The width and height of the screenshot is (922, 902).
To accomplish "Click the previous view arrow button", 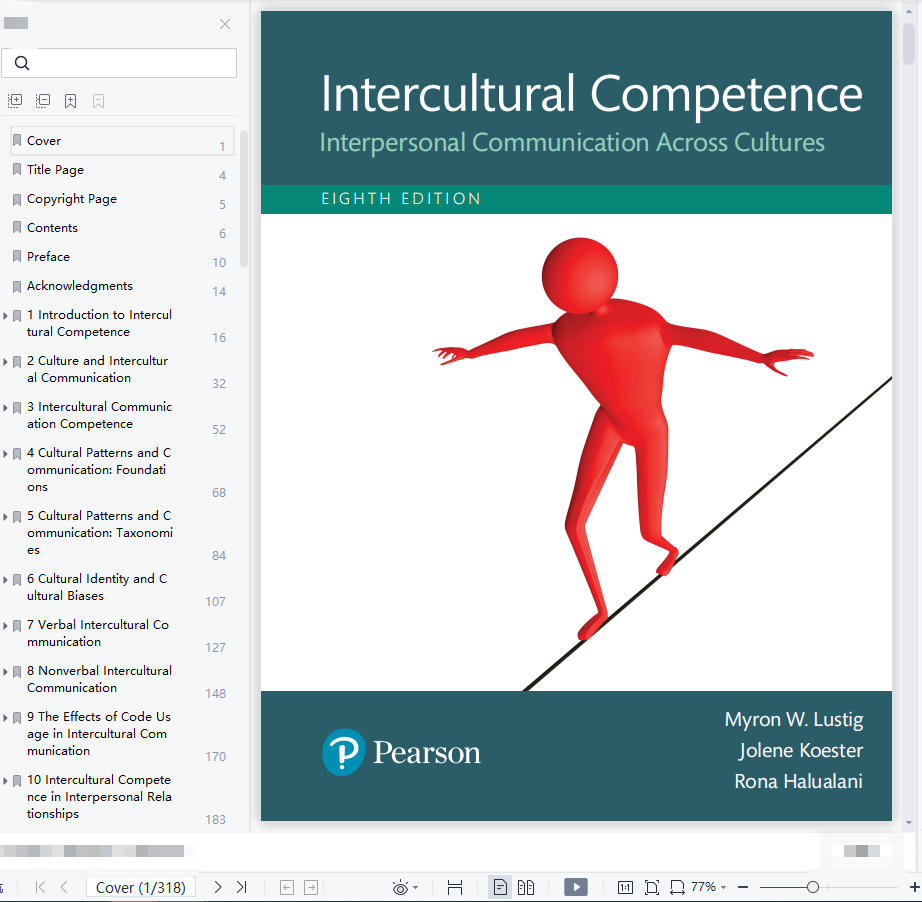I will pos(287,887).
